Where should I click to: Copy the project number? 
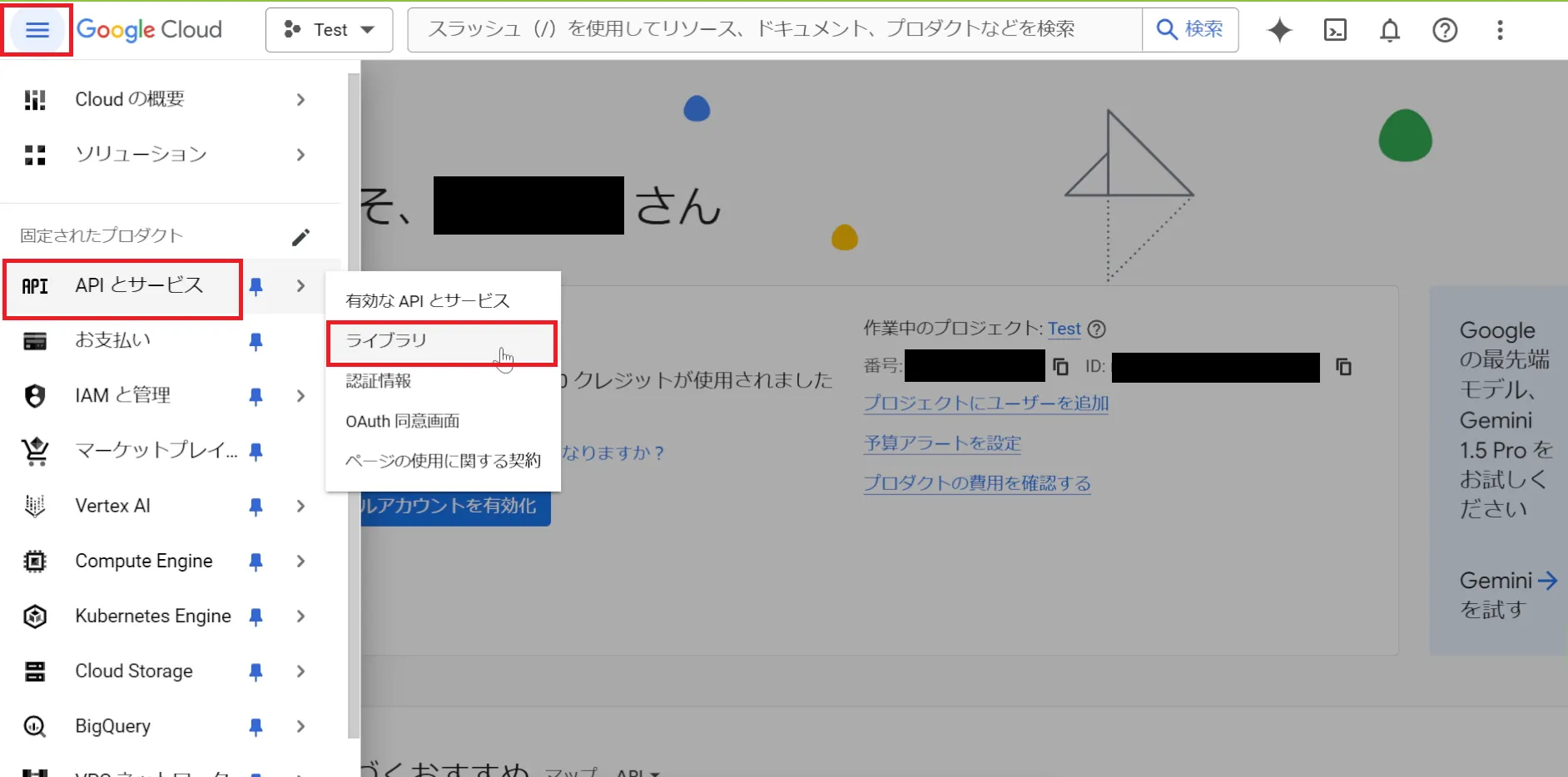point(1060,367)
